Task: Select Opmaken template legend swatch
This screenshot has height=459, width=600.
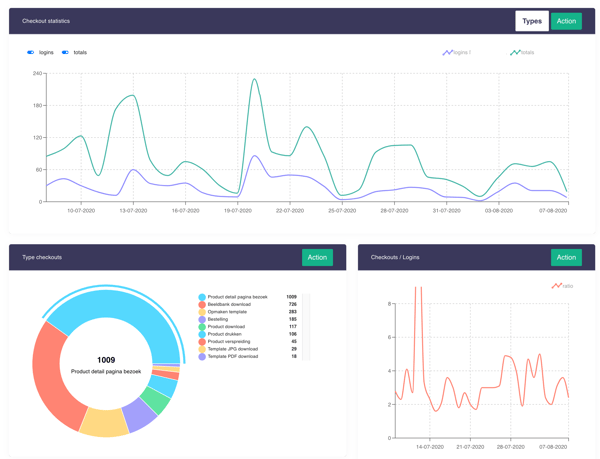Action: point(202,312)
